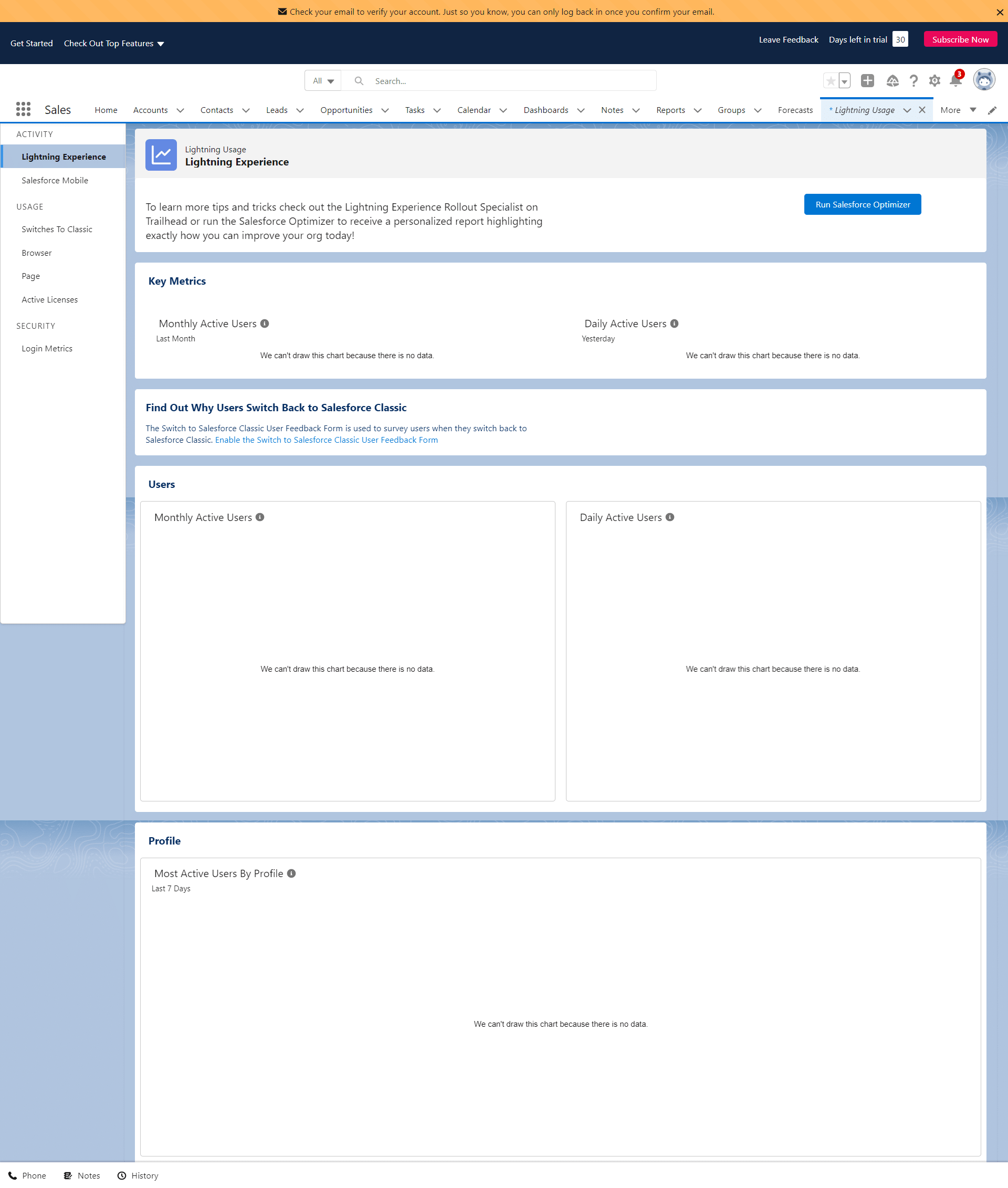Expand the Leads tab dropdown chevron
Screen dimensions: 1008x1188
tap(300, 110)
